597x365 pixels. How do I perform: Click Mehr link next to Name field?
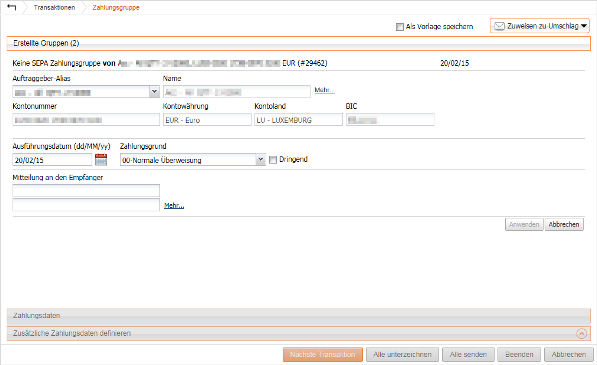point(324,90)
